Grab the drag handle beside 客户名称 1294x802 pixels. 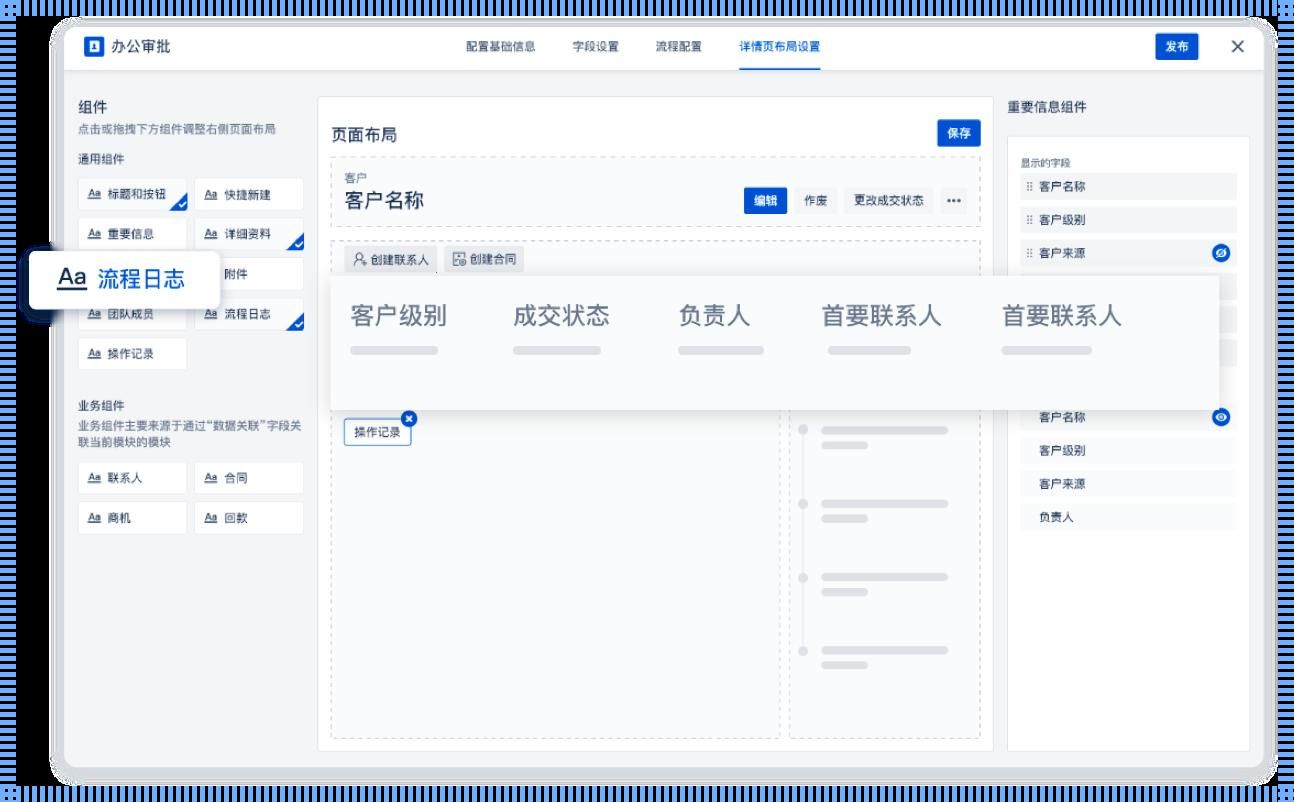[1029, 187]
